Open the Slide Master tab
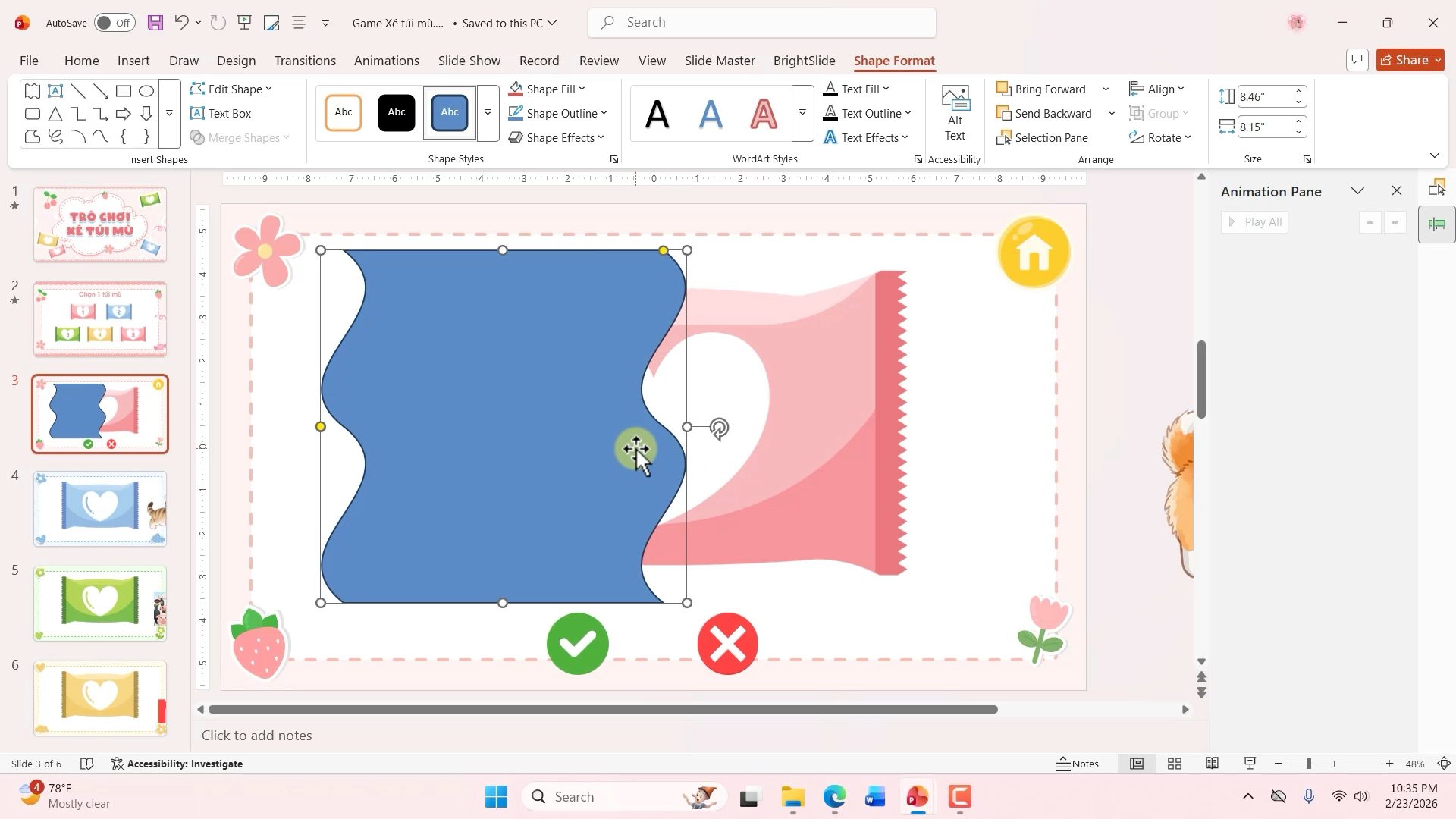The image size is (1456, 819). pyautogui.click(x=720, y=61)
